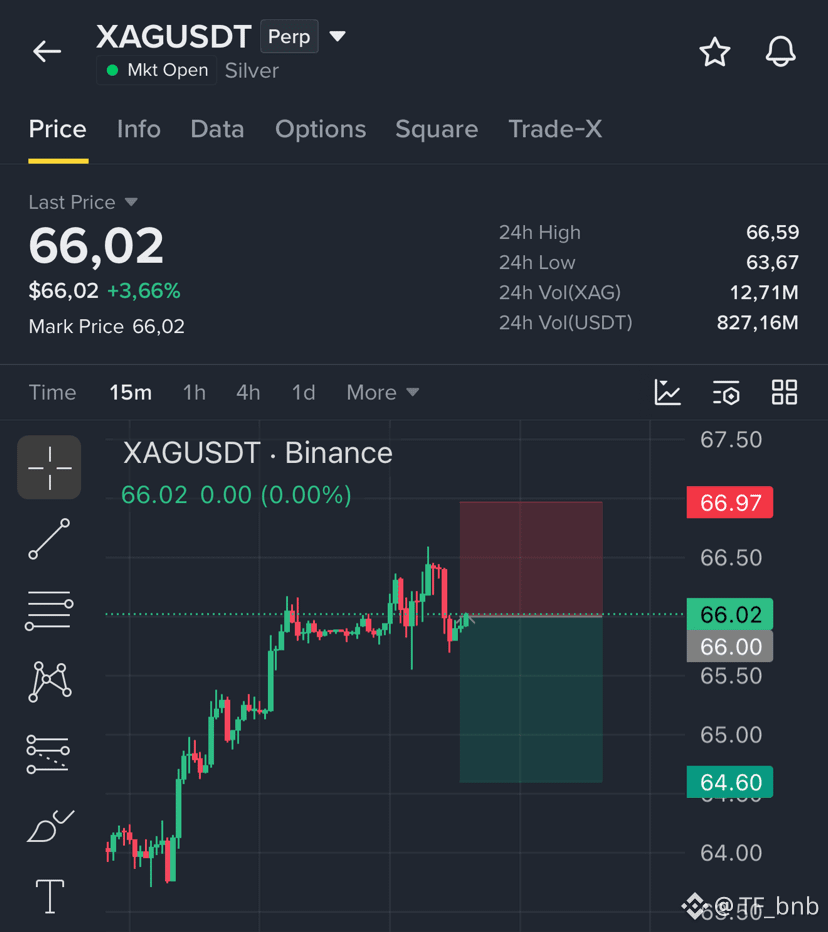
Task: Click the Mark Price 66,02 text
Action: pos(106,326)
